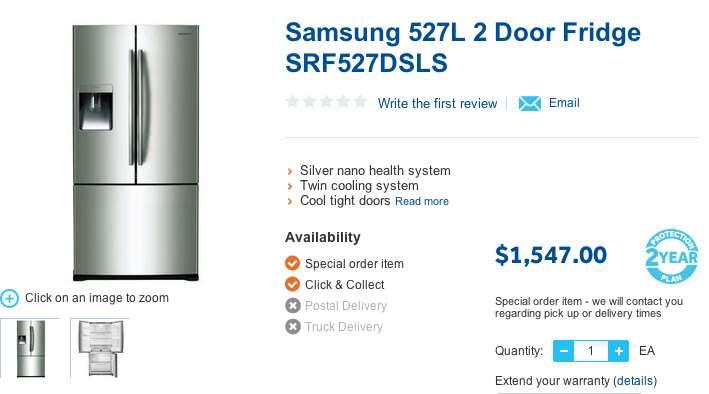Open the warranty details link

pyautogui.click(x=635, y=381)
